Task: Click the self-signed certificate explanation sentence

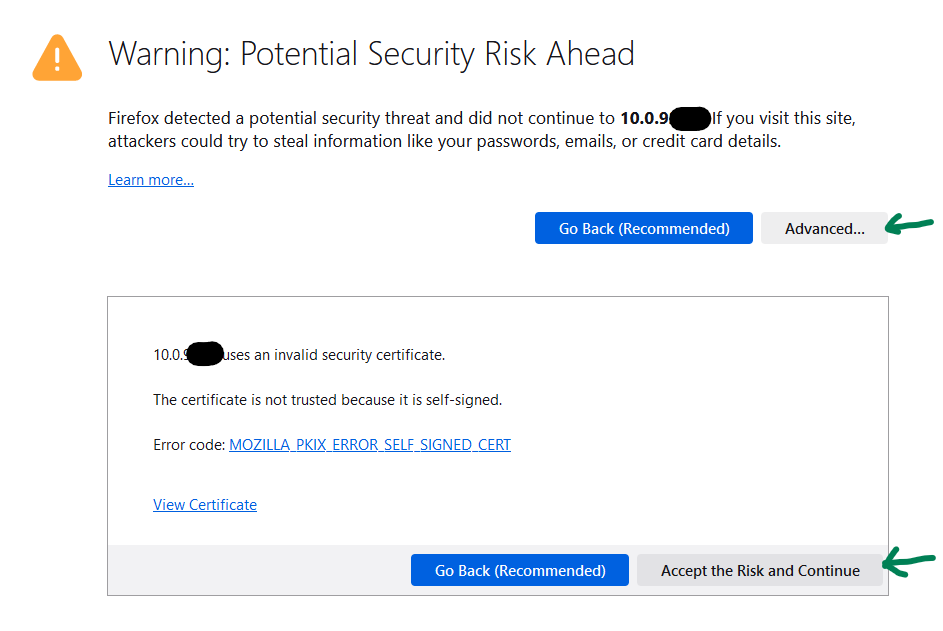Action: [x=327, y=400]
